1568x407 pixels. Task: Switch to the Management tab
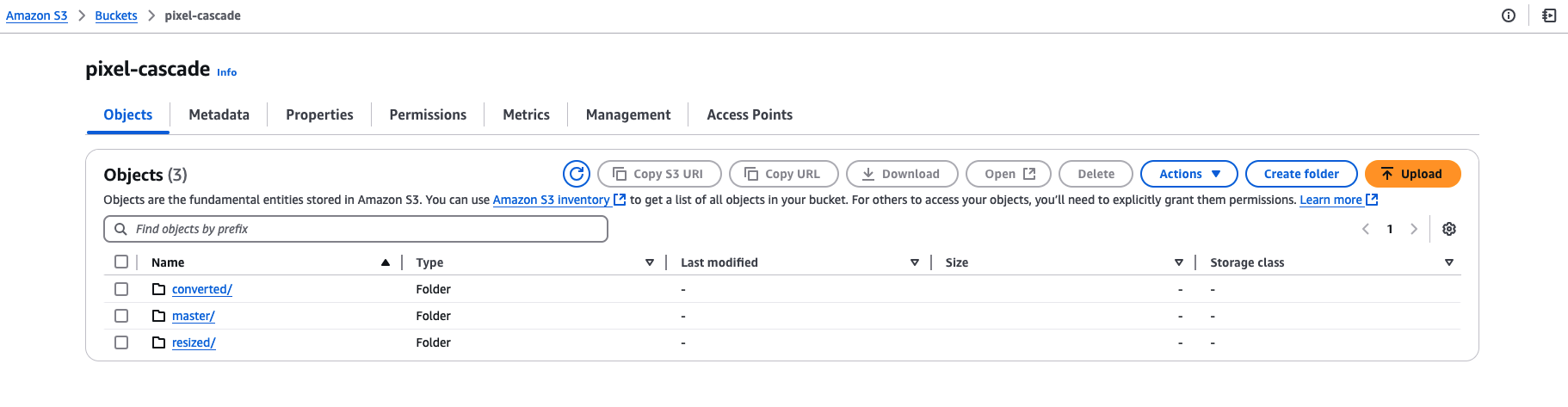click(x=628, y=114)
